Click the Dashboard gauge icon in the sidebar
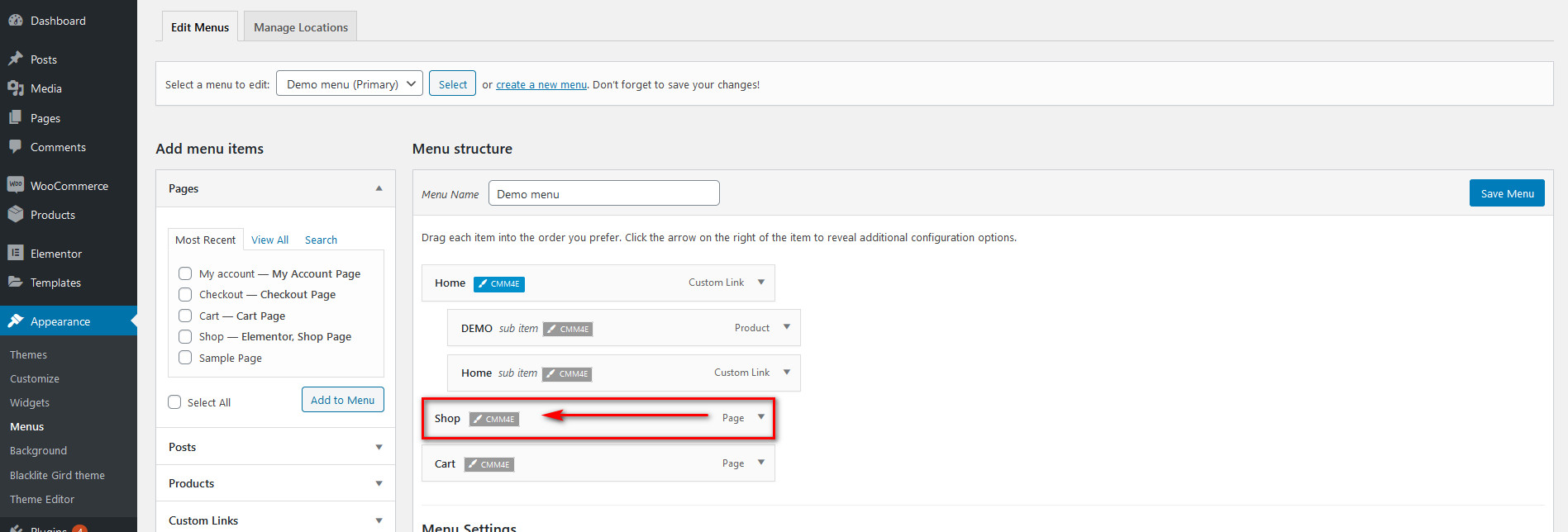This screenshot has height=532, width=1568. pyautogui.click(x=16, y=21)
